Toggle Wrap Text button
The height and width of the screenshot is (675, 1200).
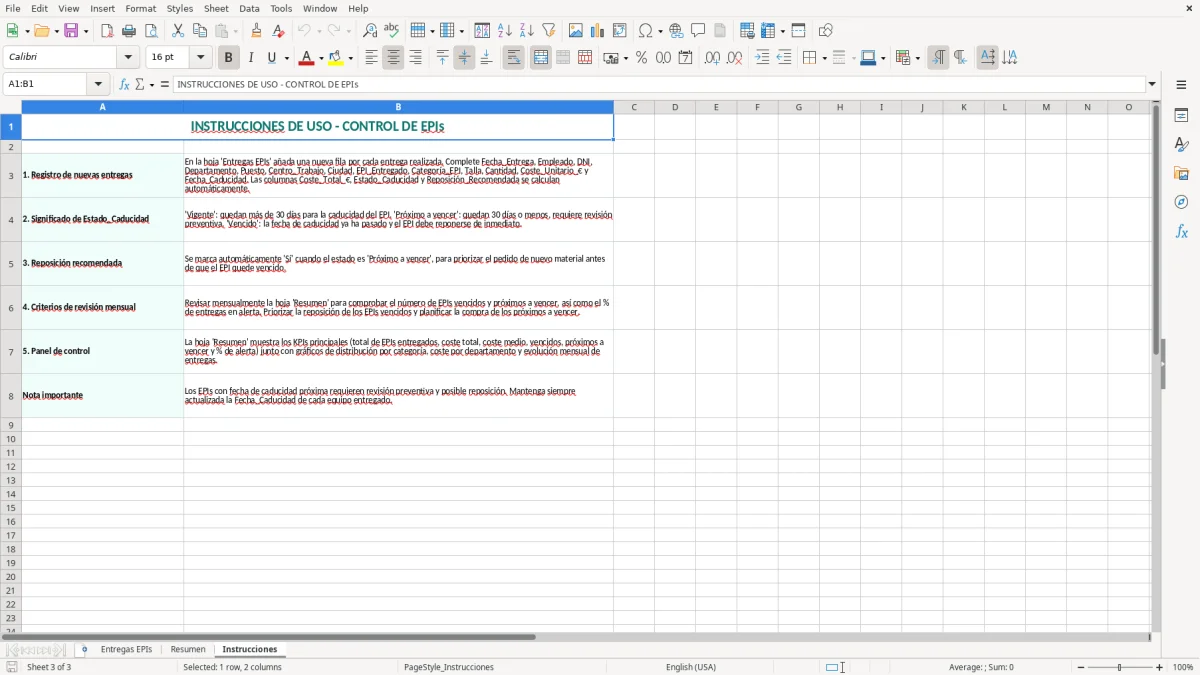point(513,58)
